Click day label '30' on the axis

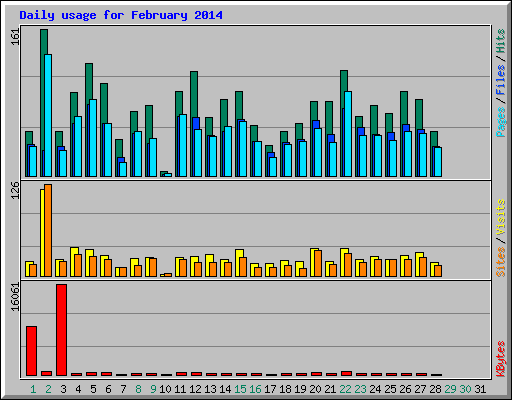point(465,389)
